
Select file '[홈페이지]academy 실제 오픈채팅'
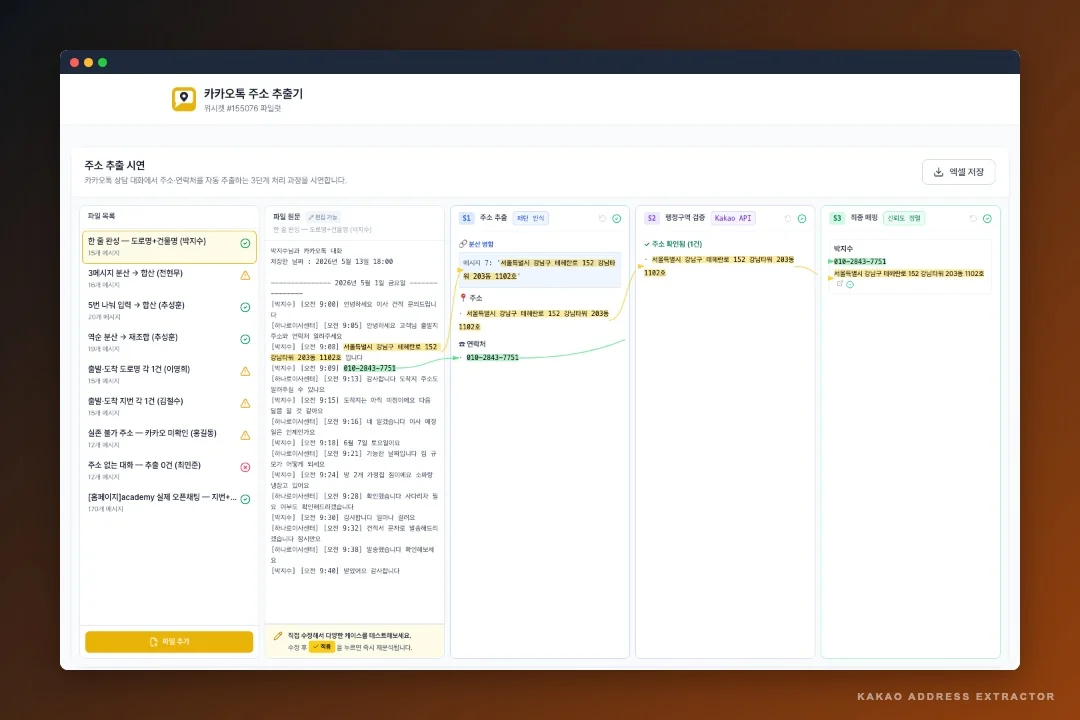(169, 502)
